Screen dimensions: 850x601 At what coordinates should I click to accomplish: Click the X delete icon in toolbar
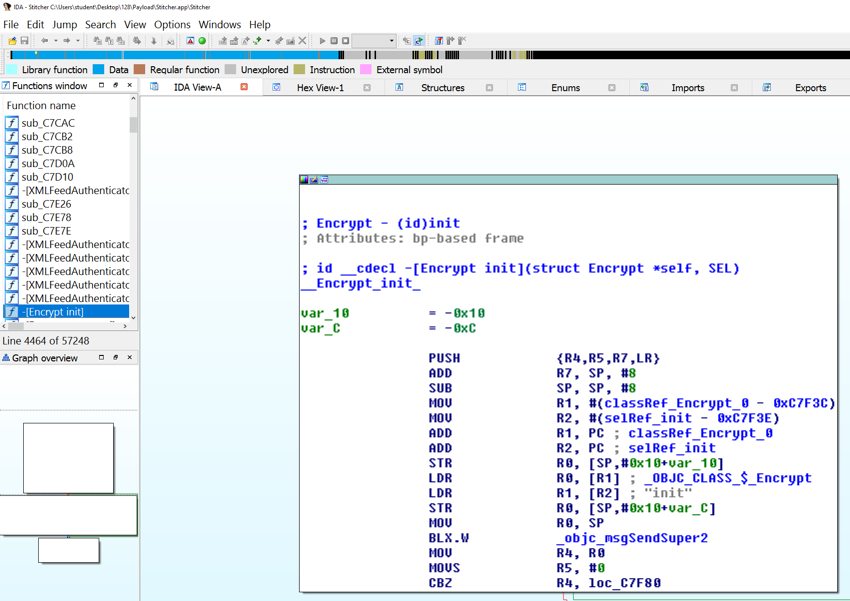[303, 41]
